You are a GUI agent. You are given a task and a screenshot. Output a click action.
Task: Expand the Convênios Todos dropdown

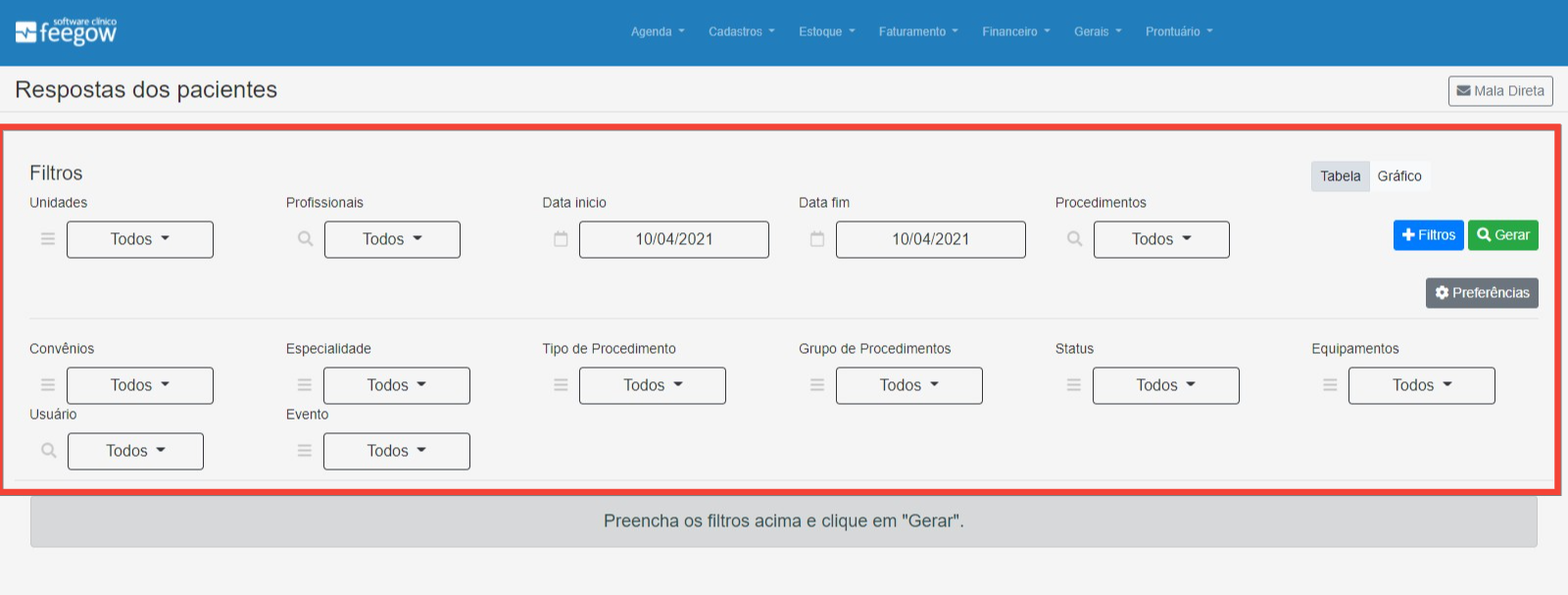click(x=140, y=385)
